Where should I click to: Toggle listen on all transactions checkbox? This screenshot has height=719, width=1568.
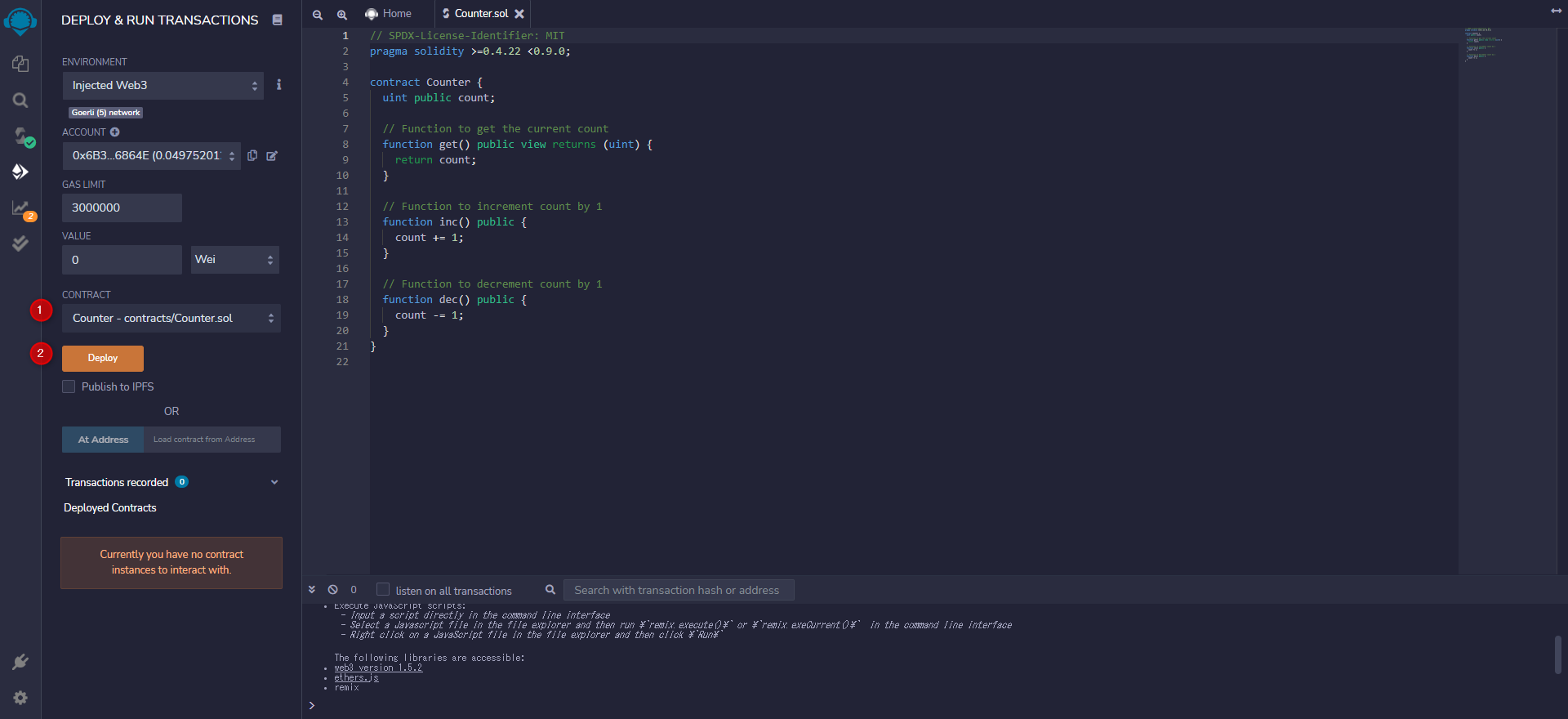point(383,590)
